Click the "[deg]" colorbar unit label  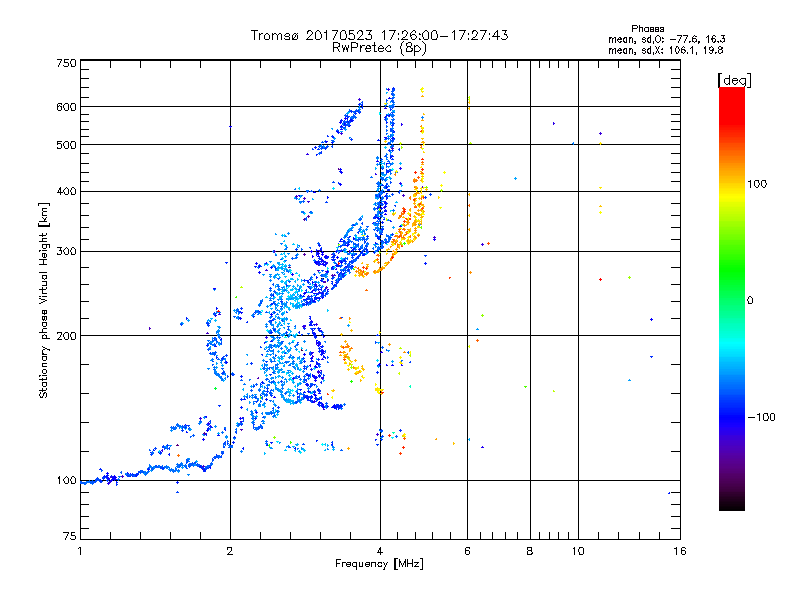click(x=734, y=80)
